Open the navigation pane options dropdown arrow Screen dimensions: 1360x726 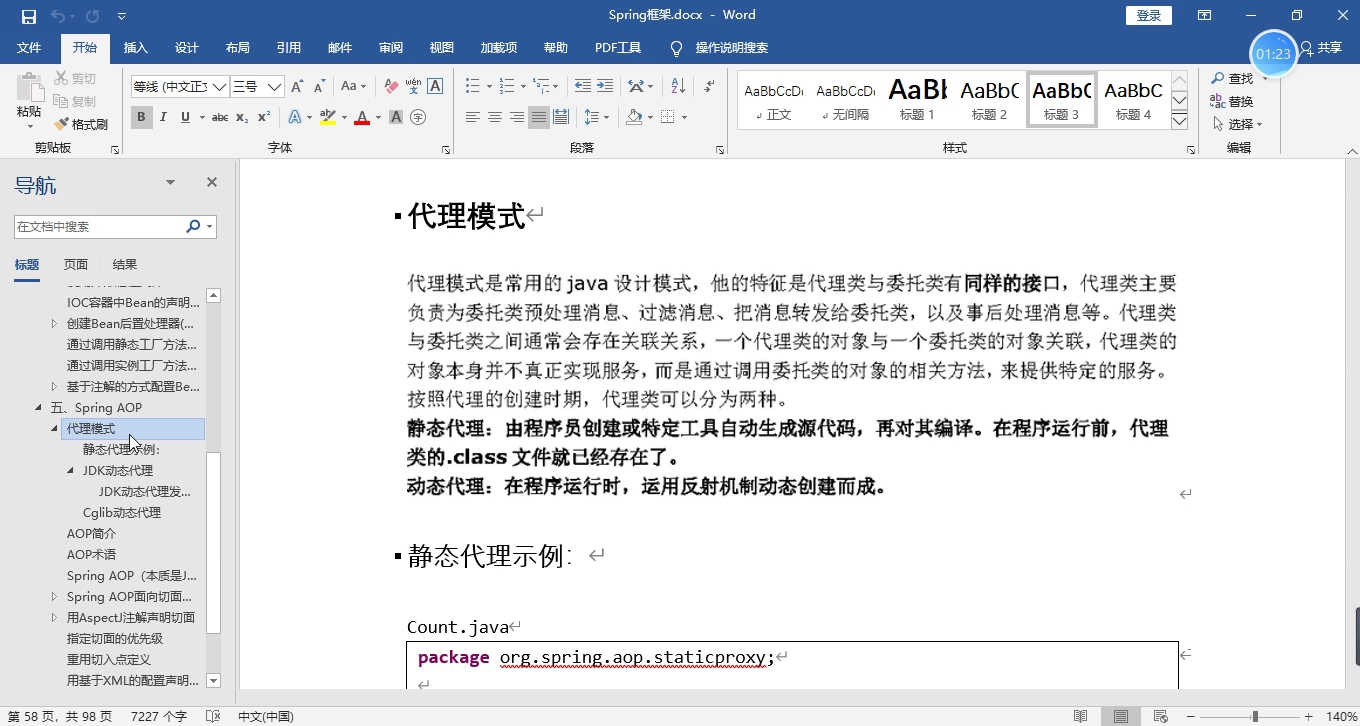(170, 183)
